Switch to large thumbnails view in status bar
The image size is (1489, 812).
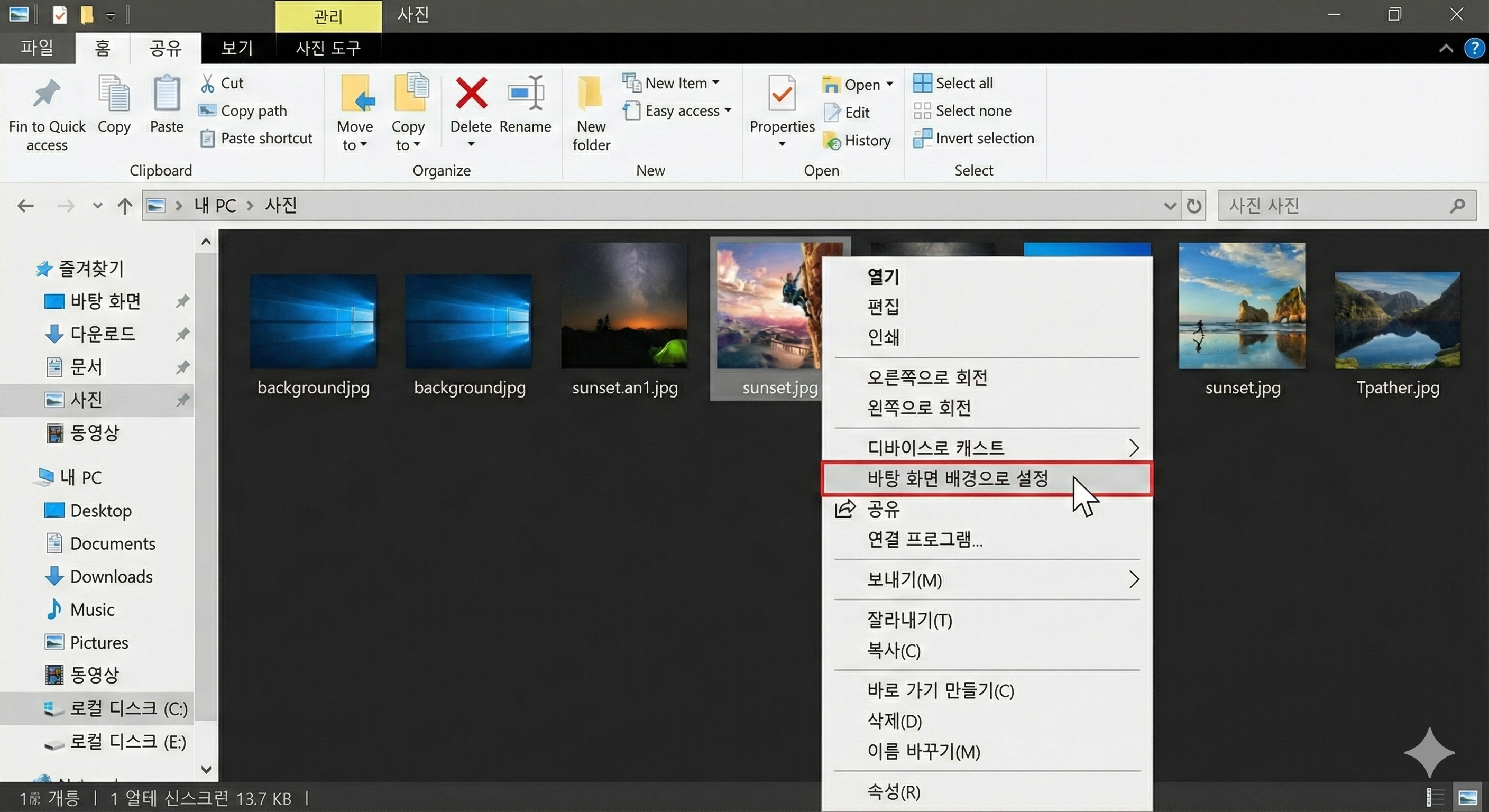click(x=1468, y=798)
